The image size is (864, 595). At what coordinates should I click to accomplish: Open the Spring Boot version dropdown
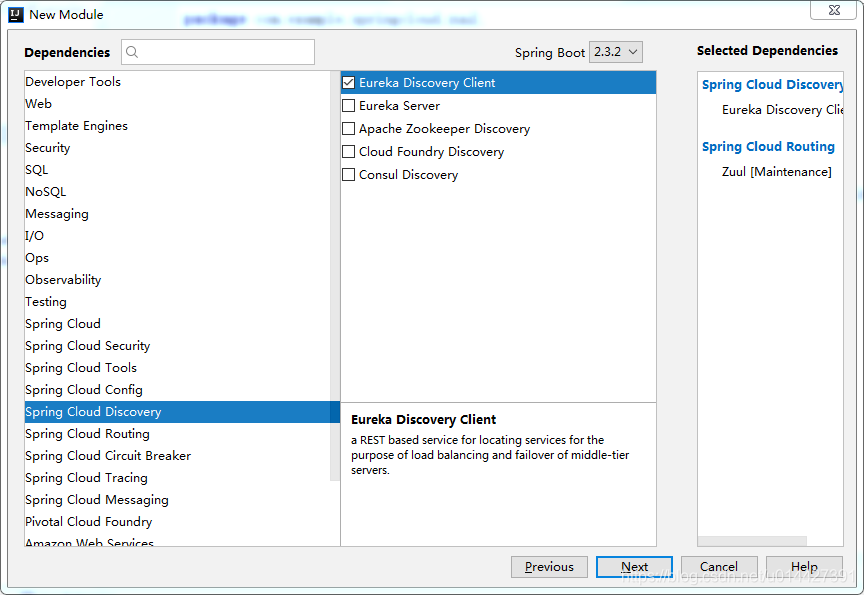click(x=615, y=52)
